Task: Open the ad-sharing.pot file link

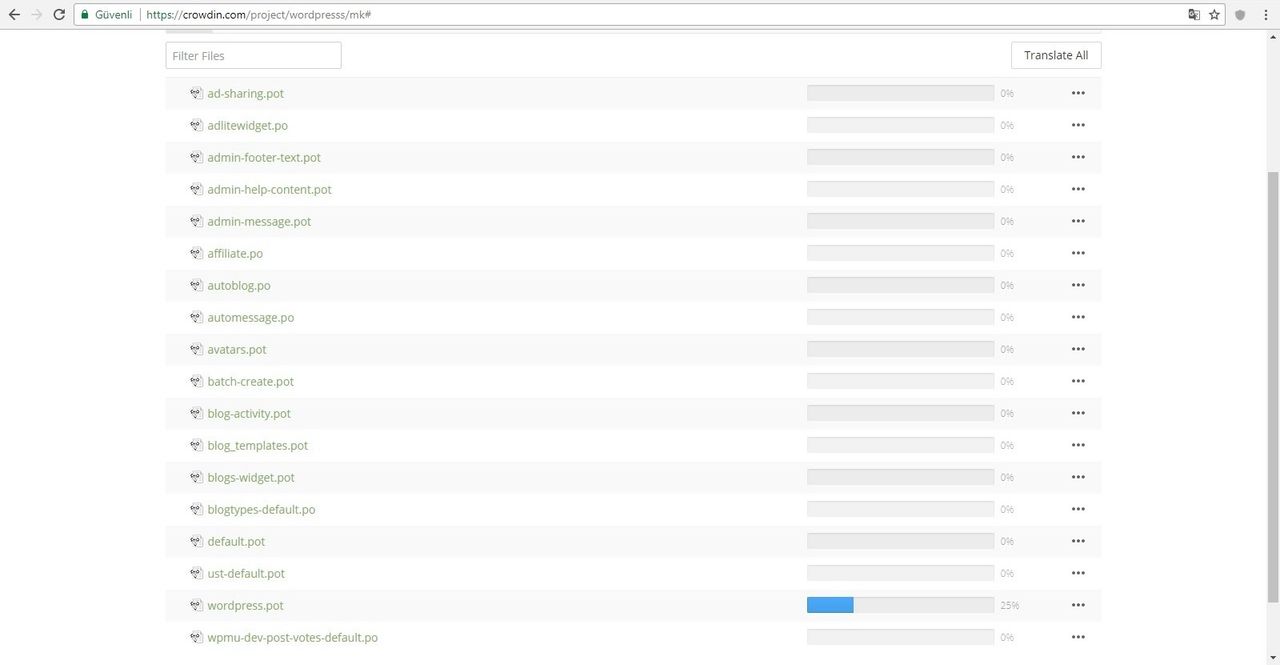Action: click(x=246, y=93)
